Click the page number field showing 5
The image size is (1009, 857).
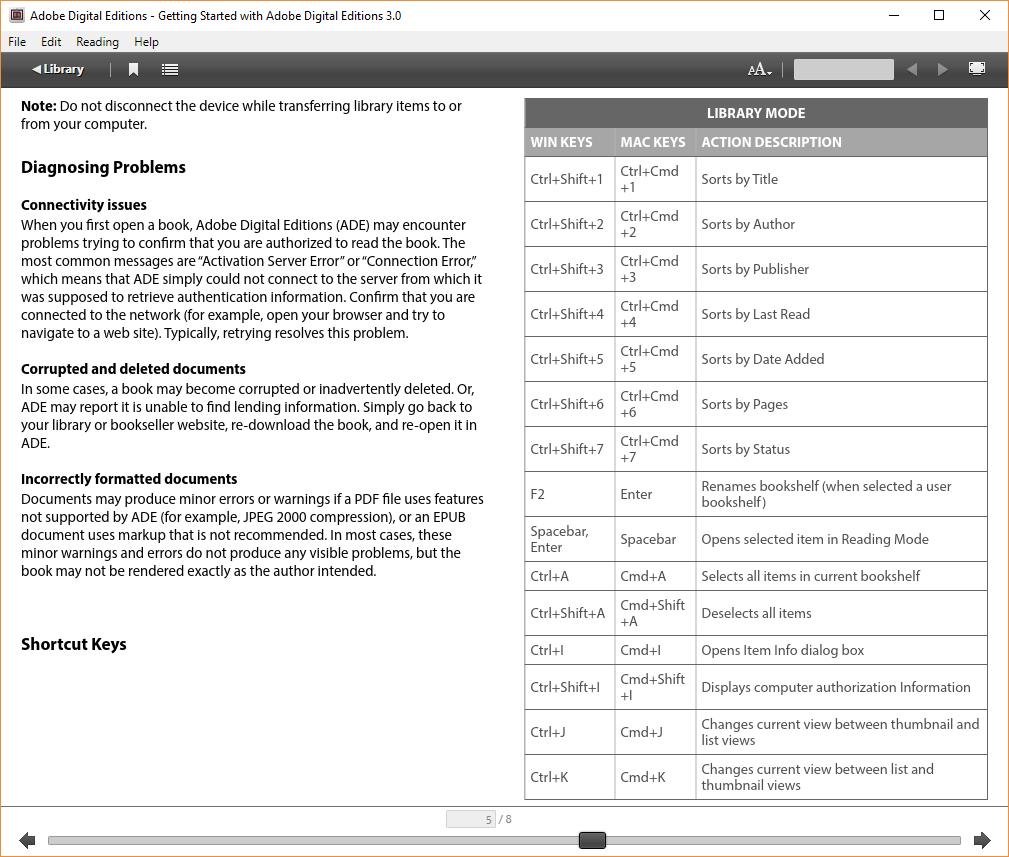tap(470, 819)
